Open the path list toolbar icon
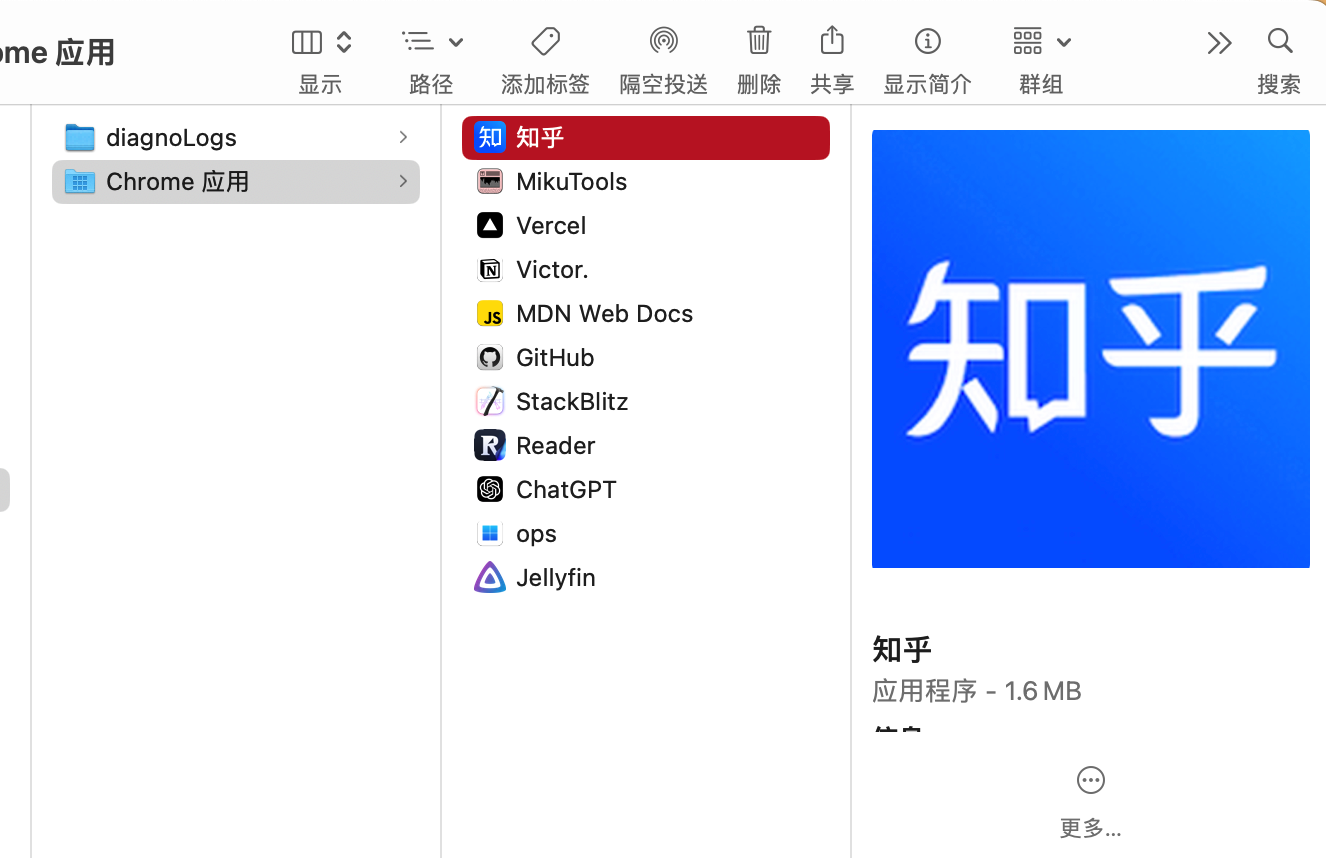The height and width of the screenshot is (858, 1326). 418,41
